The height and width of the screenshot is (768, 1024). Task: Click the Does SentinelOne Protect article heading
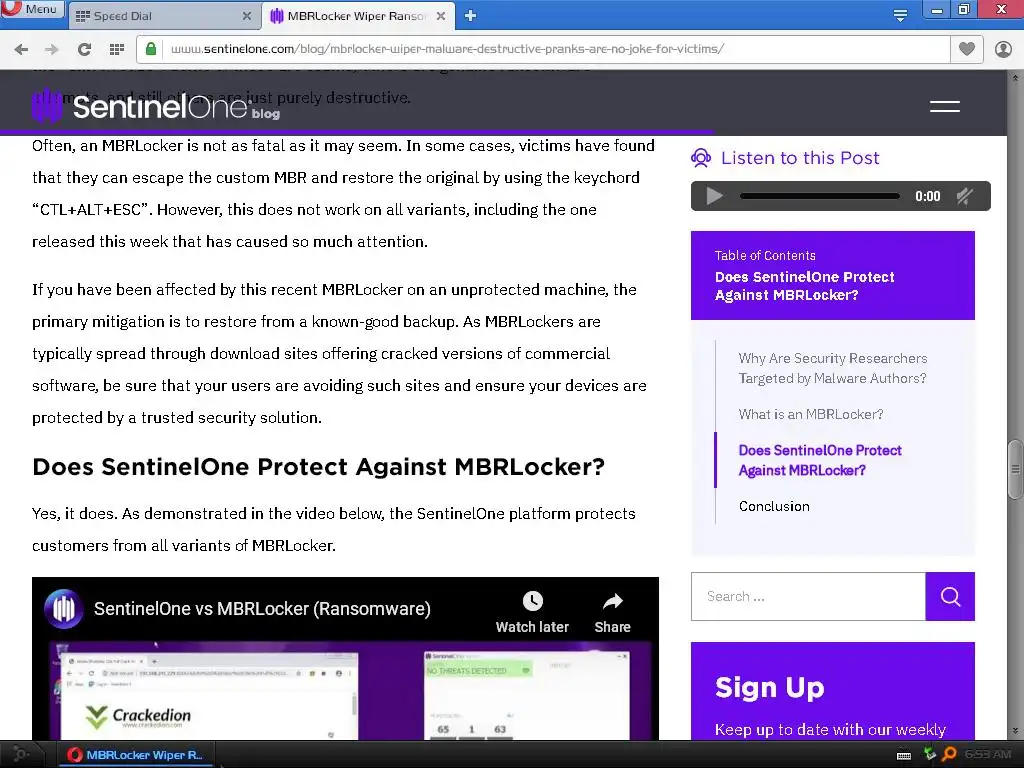click(318, 467)
